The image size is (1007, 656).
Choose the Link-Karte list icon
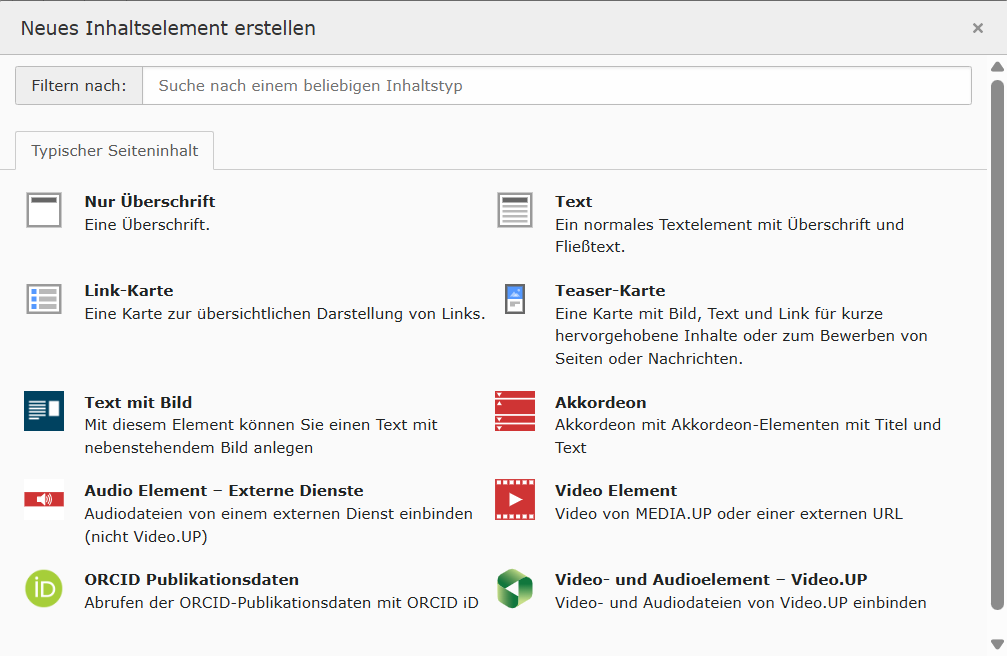(43, 299)
